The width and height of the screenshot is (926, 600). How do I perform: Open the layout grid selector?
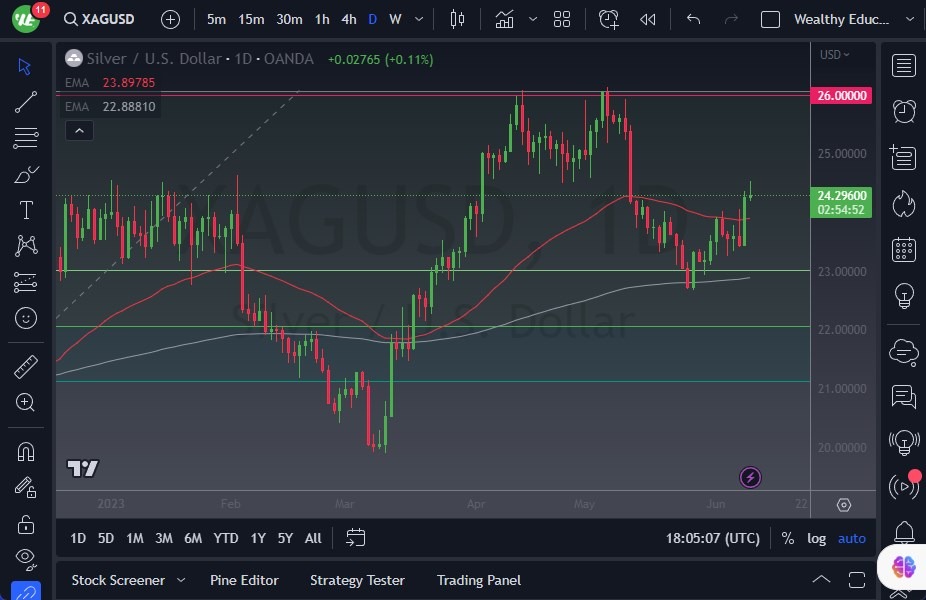click(562, 19)
